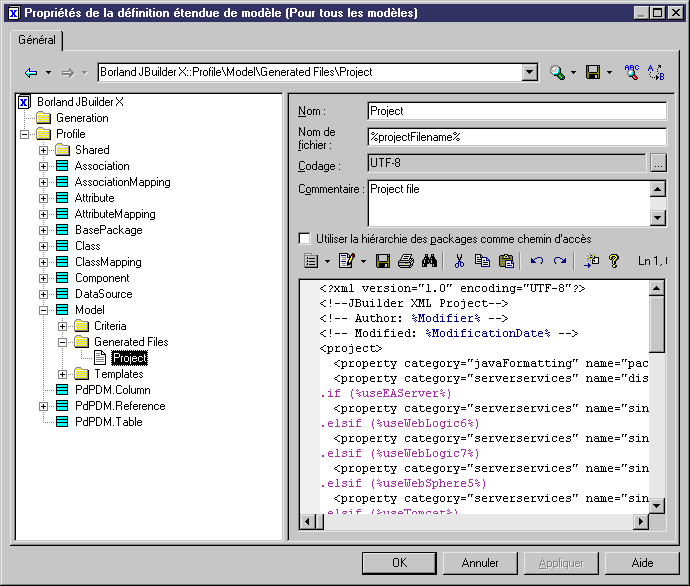Click the Undo arrow icon
Screen dimensions: 690x586
pos(536,261)
